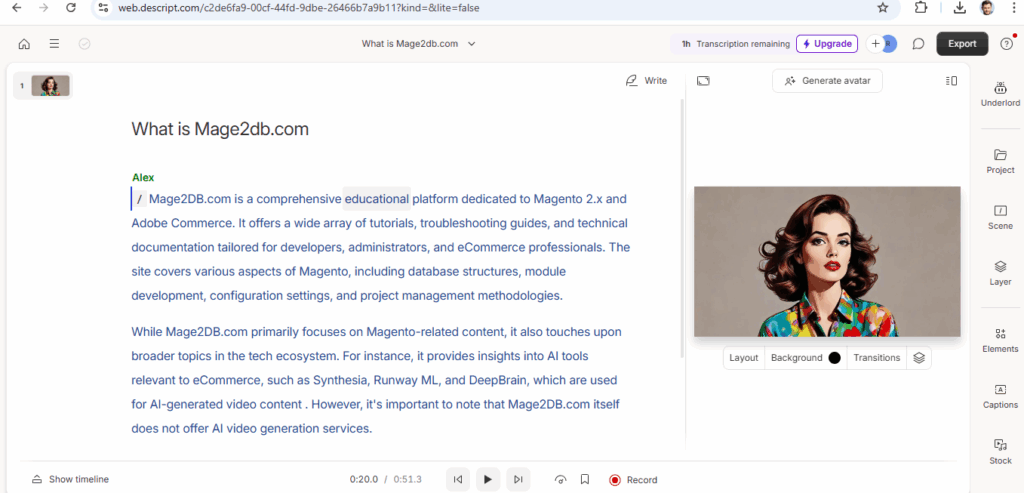This screenshot has height=493, width=1024.
Task: Open the Underlord panel
Action: click(x=1000, y=94)
